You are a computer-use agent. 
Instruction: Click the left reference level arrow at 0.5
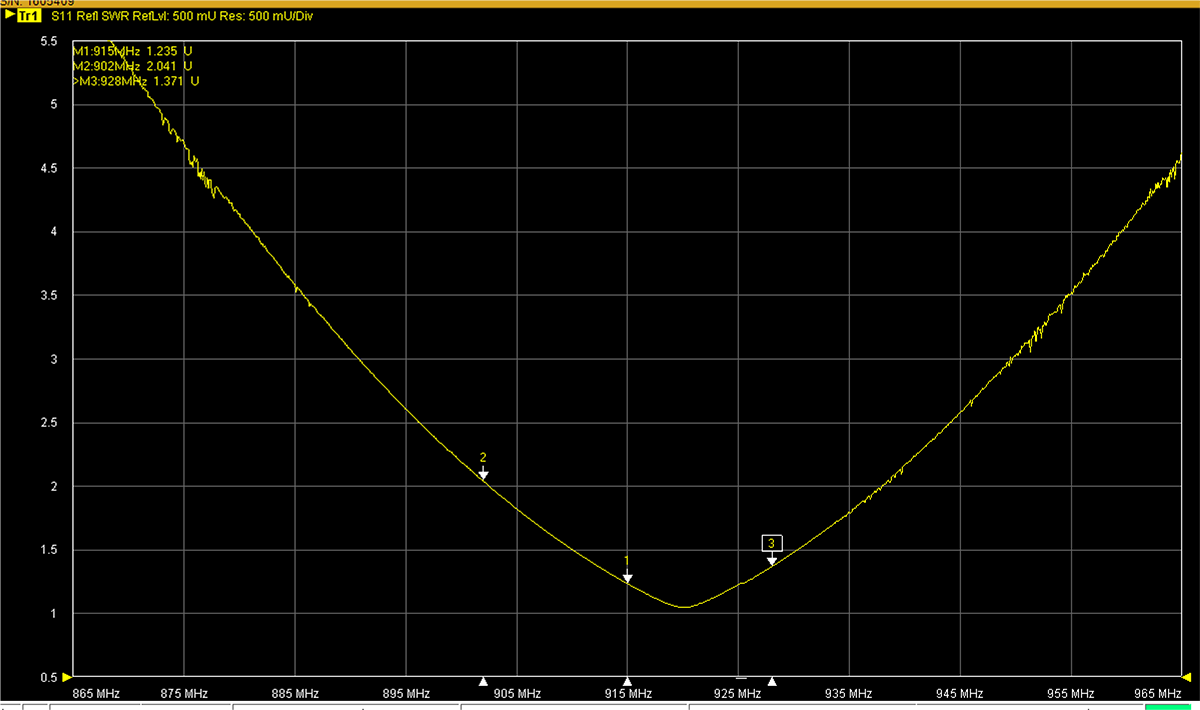pos(67,677)
